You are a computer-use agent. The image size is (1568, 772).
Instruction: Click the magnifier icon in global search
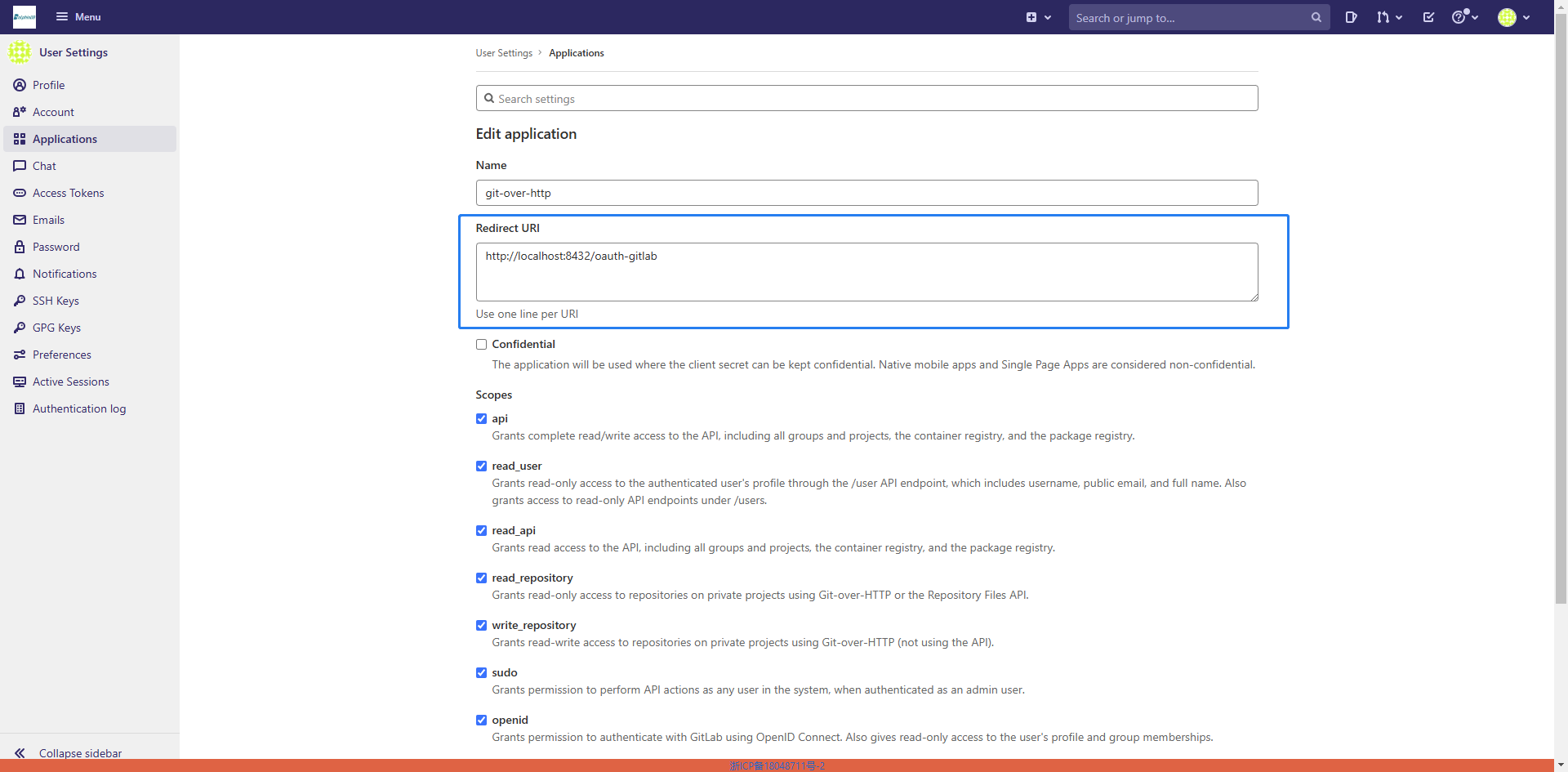(x=1316, y=17)
